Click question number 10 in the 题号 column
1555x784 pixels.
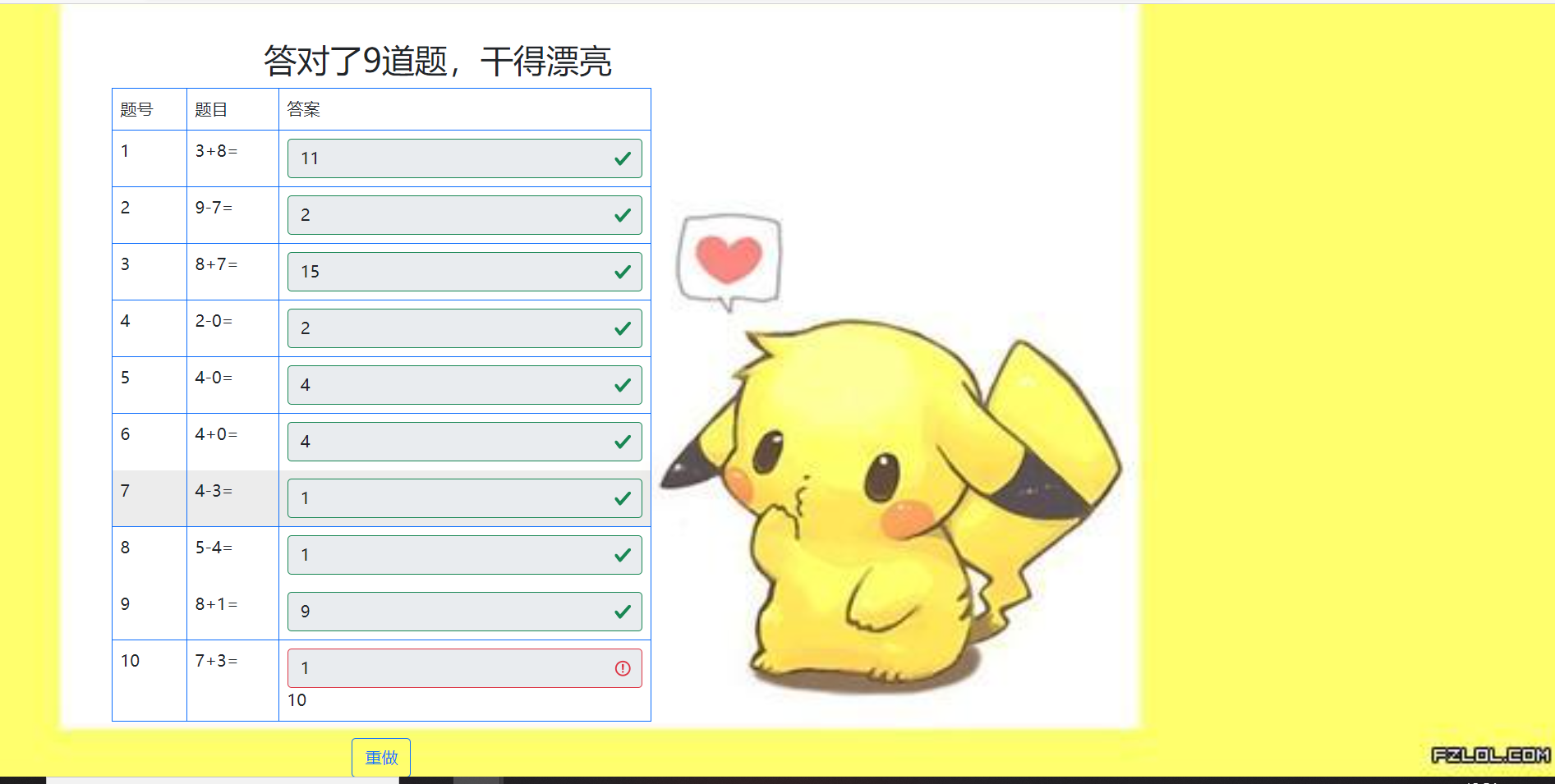point(130,661)
